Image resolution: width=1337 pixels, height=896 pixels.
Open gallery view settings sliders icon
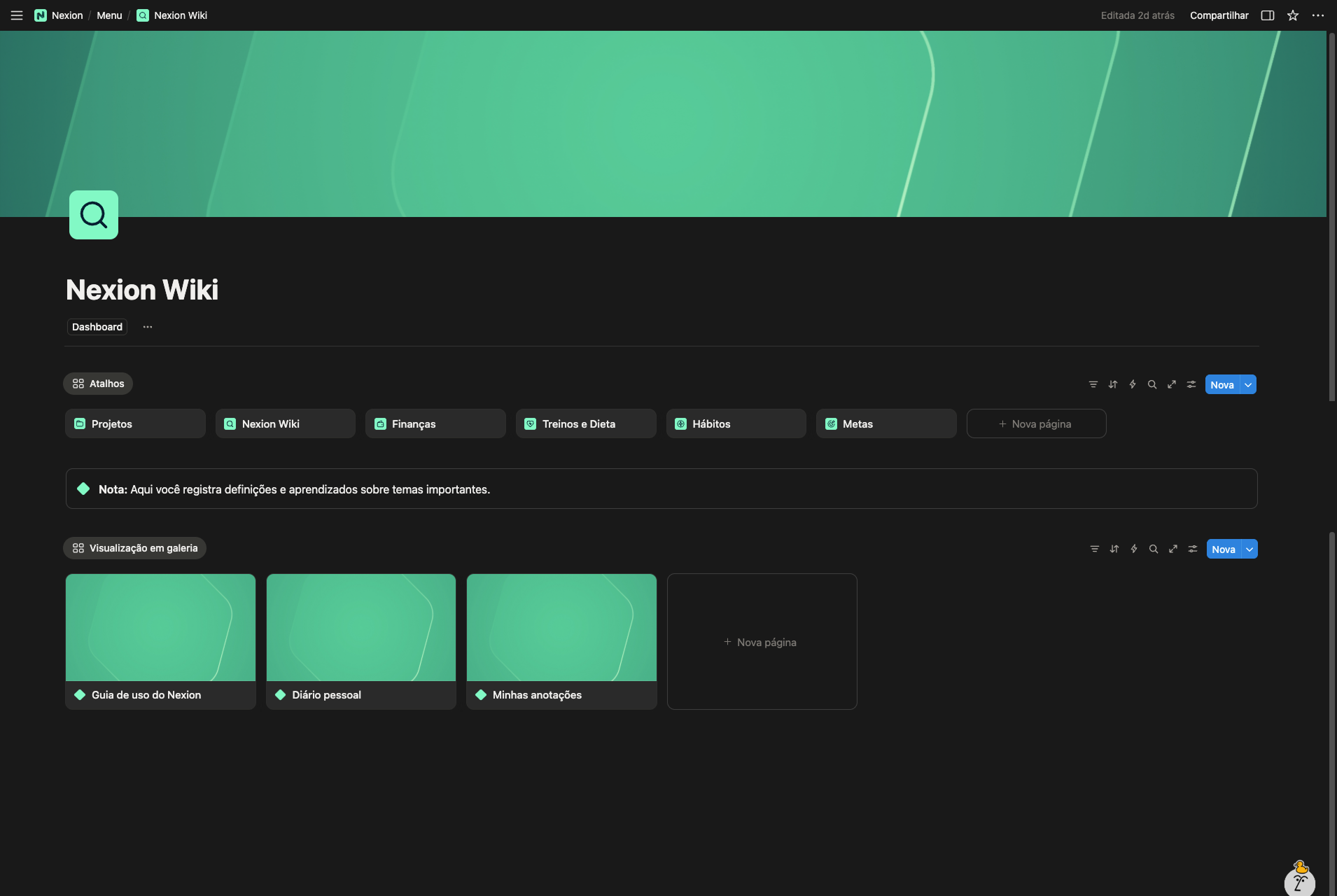pyautogui.click(x=1193, y=549)
